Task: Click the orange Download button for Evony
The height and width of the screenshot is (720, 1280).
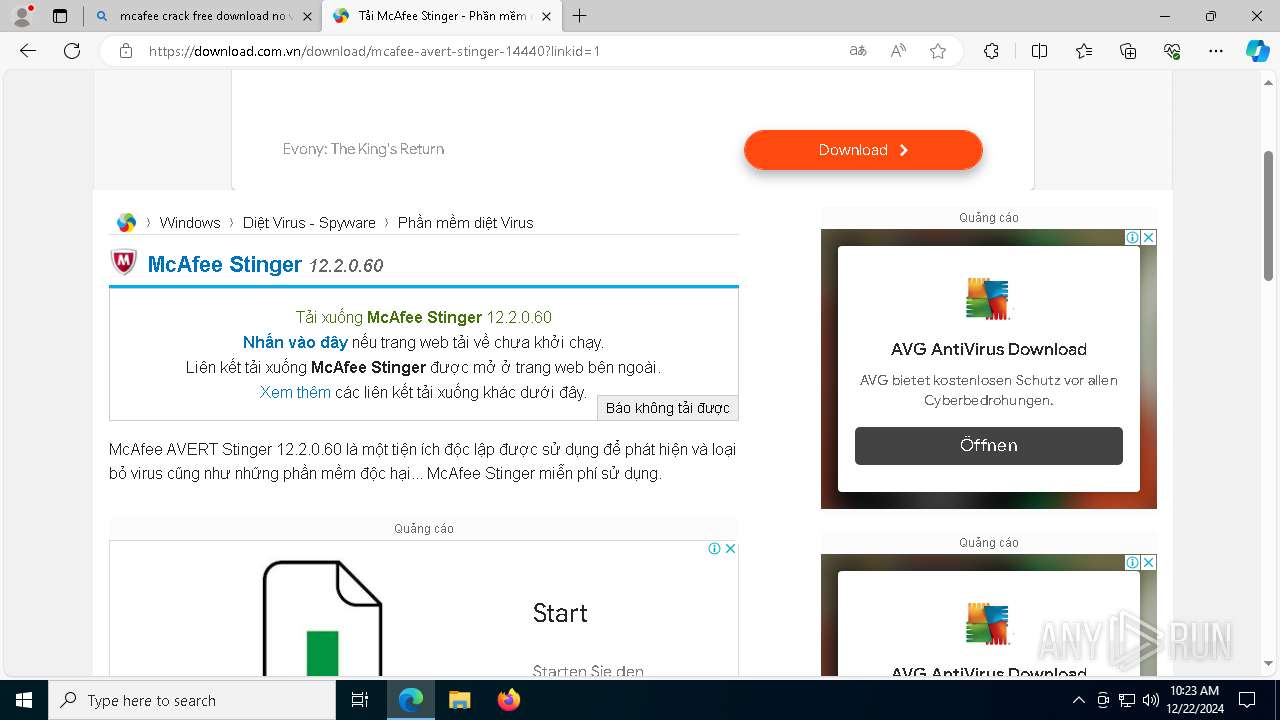Action: pyautogui.click(x=863, y=150)
